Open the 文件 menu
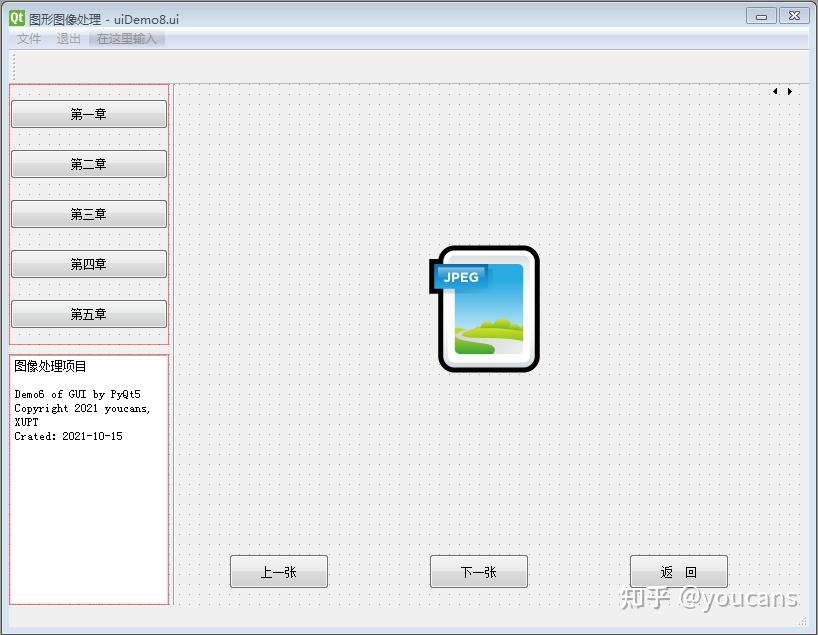 point(28,39)
